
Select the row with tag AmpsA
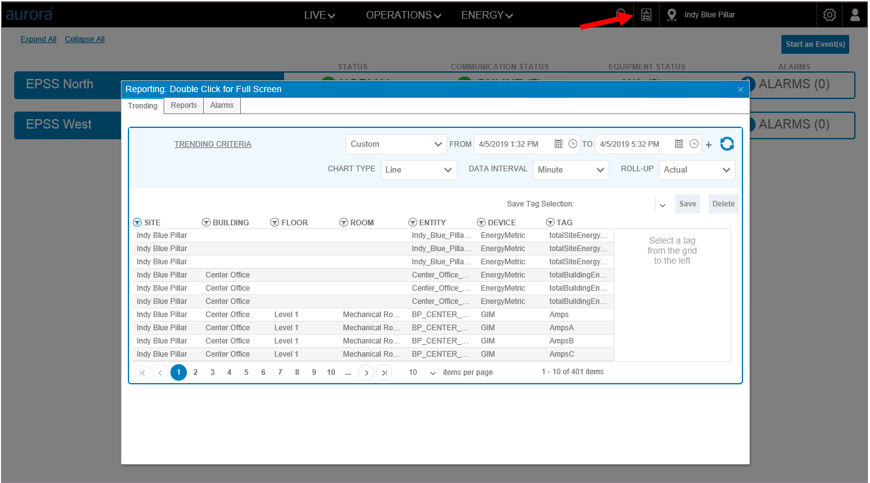373,328
